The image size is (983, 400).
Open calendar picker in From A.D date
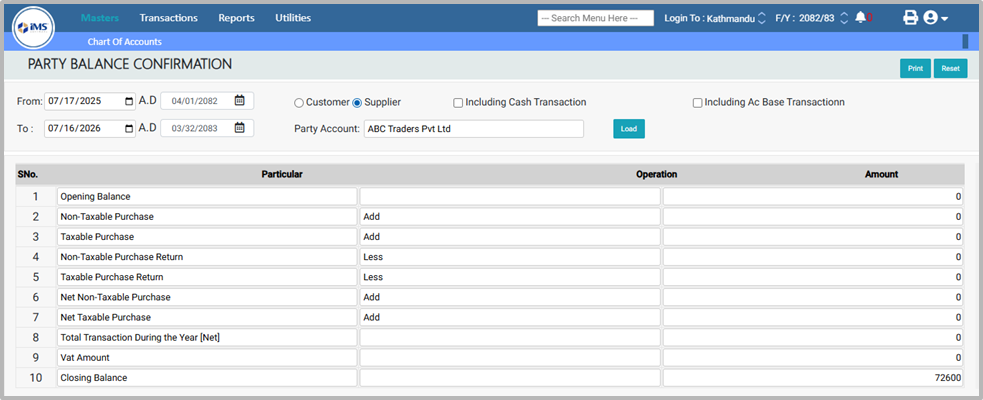(x=128, y=101)
